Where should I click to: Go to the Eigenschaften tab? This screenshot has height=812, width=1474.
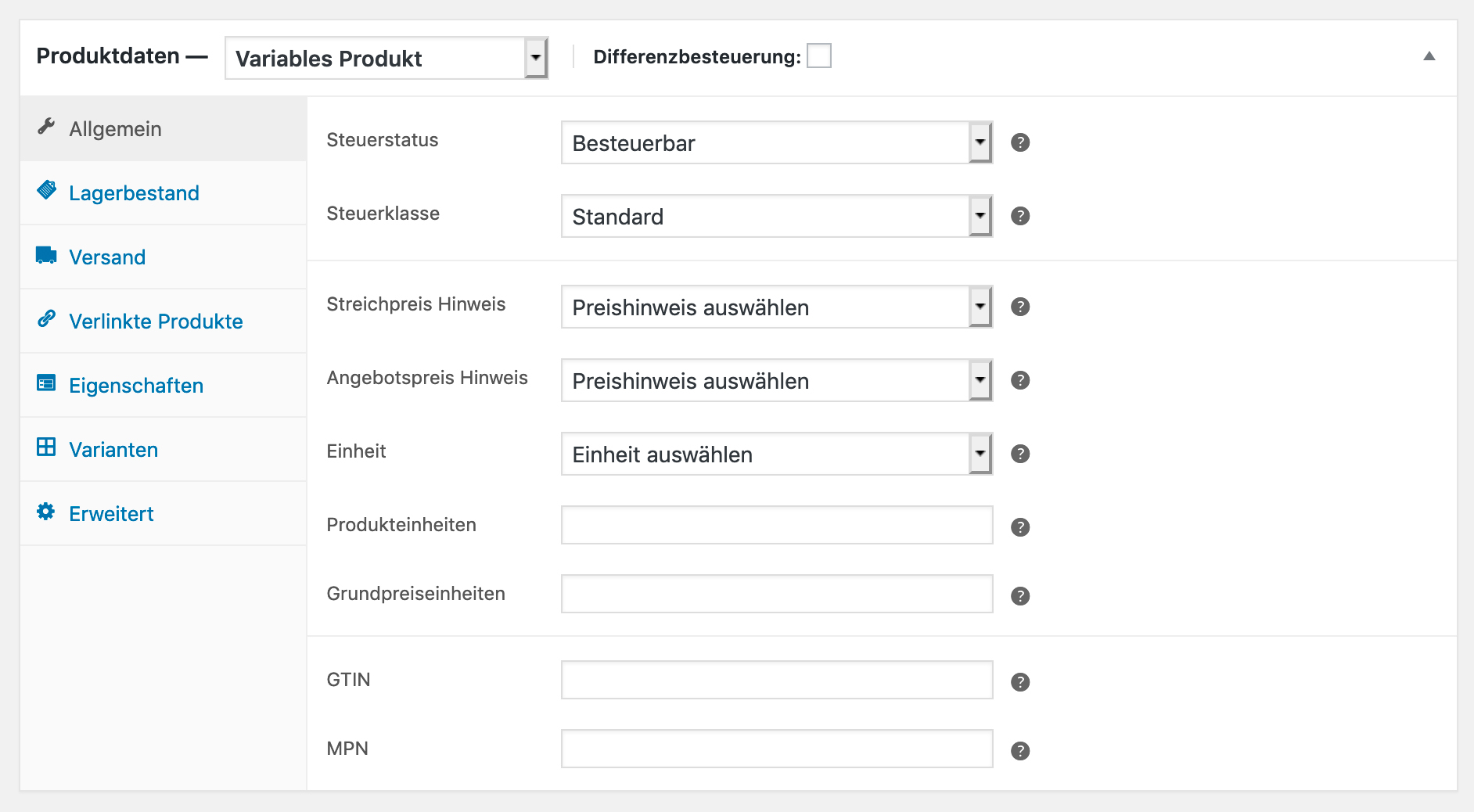click(164, 386)
